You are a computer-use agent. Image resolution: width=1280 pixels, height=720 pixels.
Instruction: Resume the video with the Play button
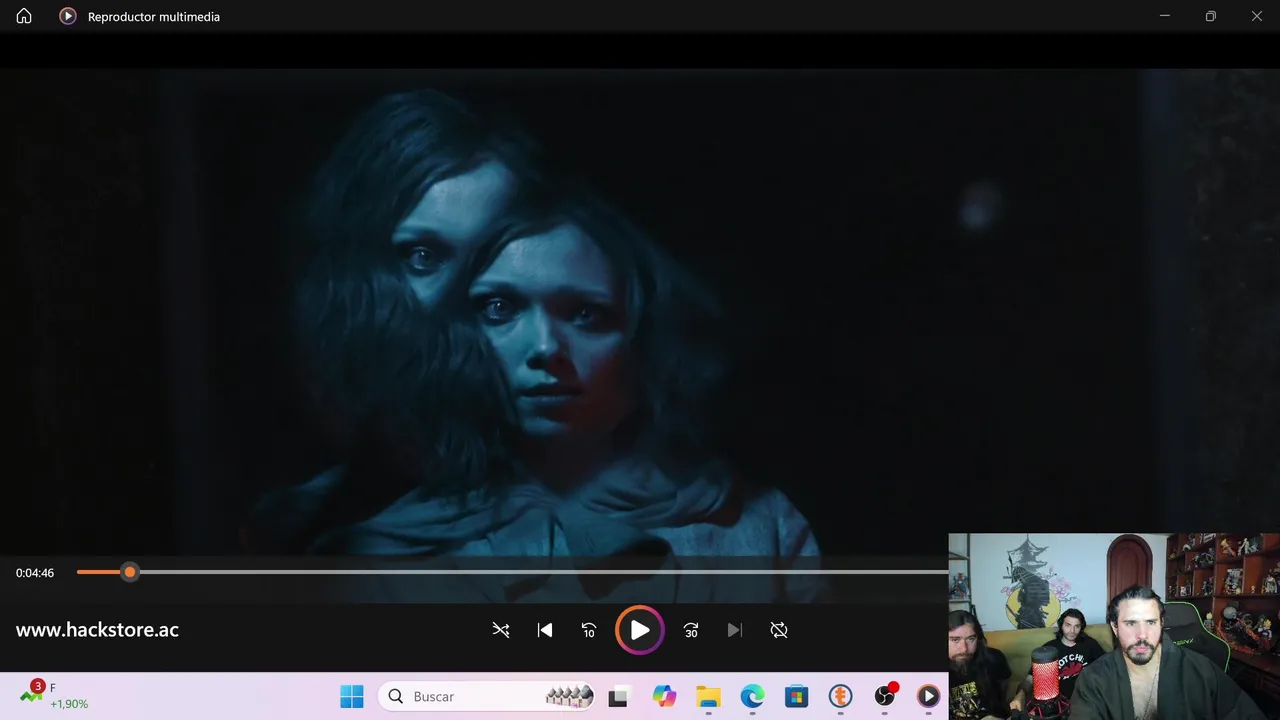[x=640, y=630]
